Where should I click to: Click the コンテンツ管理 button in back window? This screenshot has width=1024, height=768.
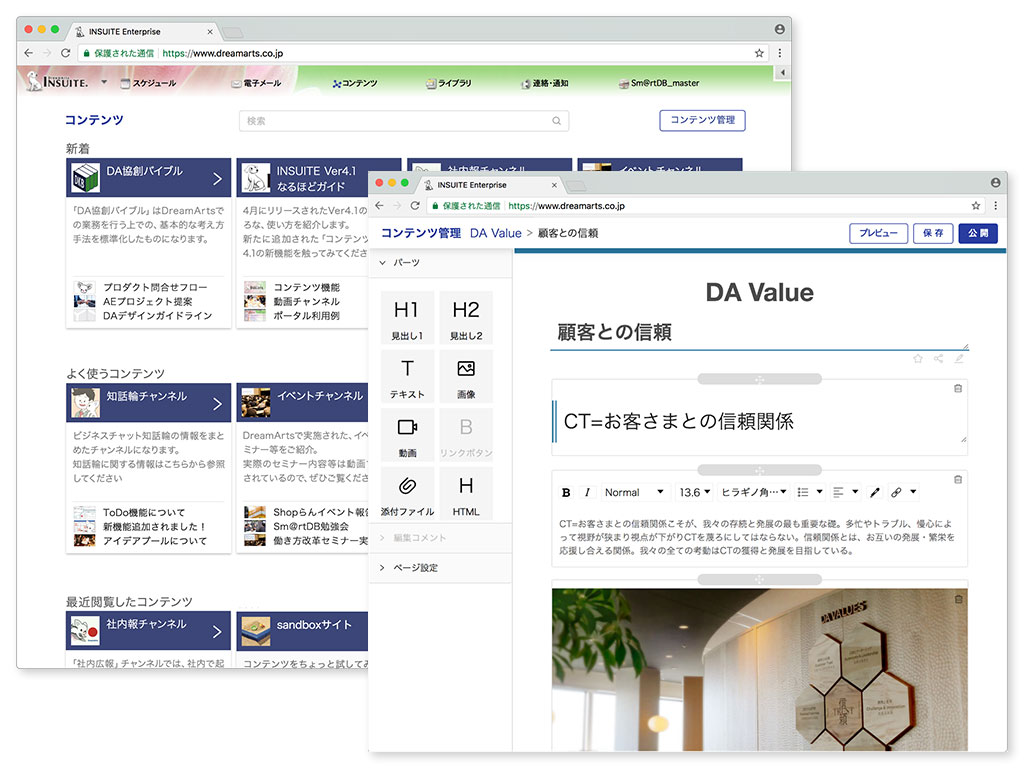703,120
